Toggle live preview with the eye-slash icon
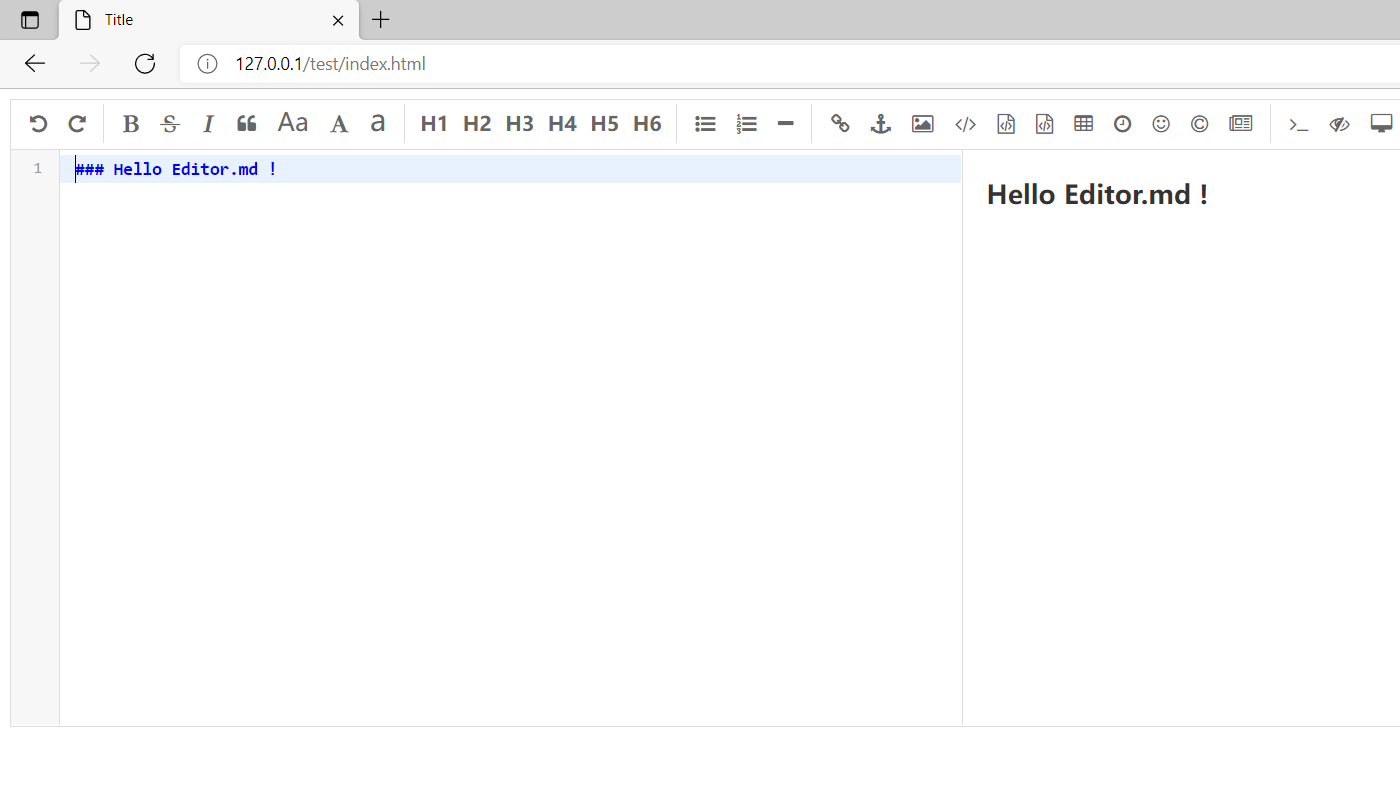 tap(1339, 124)
